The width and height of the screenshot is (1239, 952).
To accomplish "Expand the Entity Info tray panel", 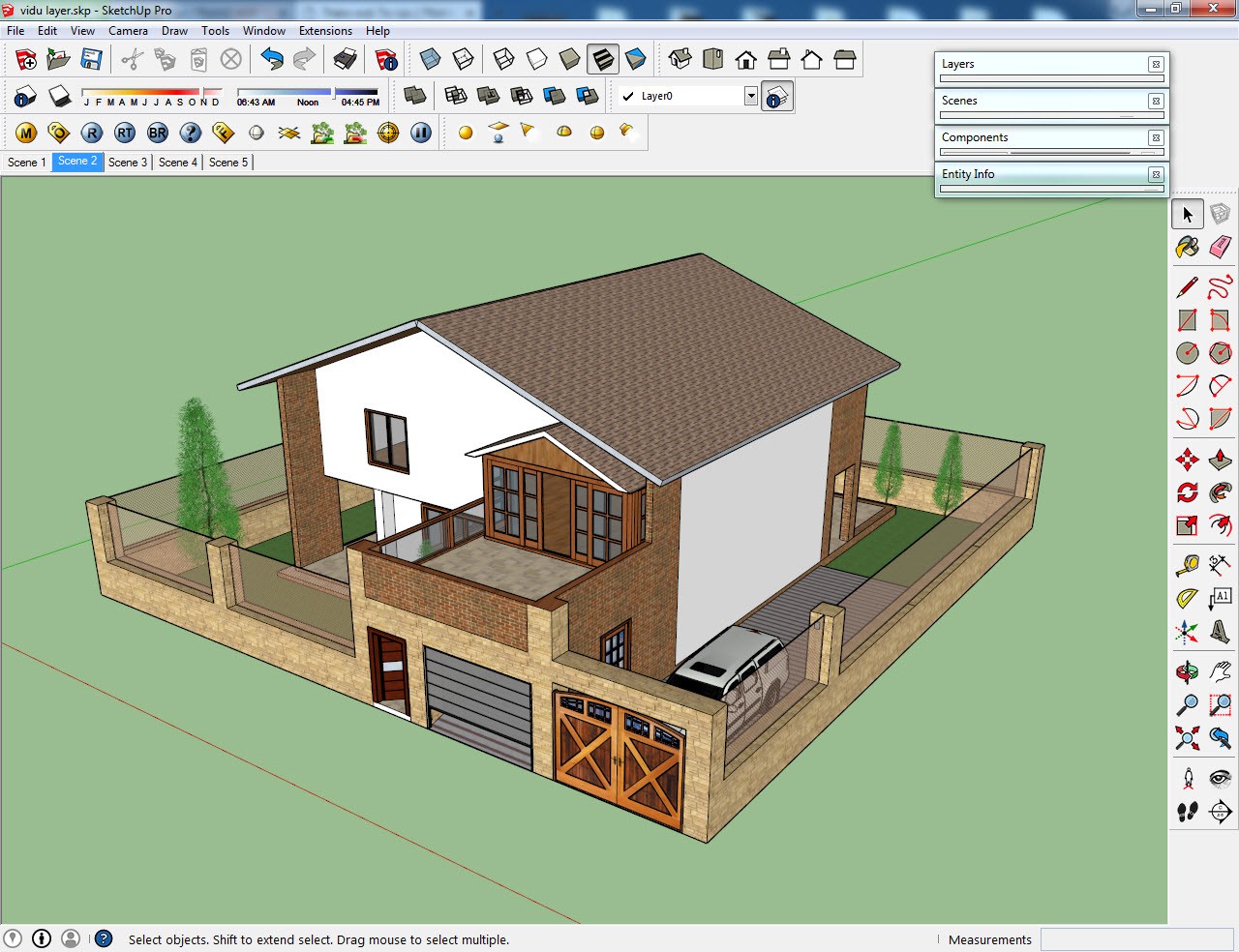I will point(1052,174).
